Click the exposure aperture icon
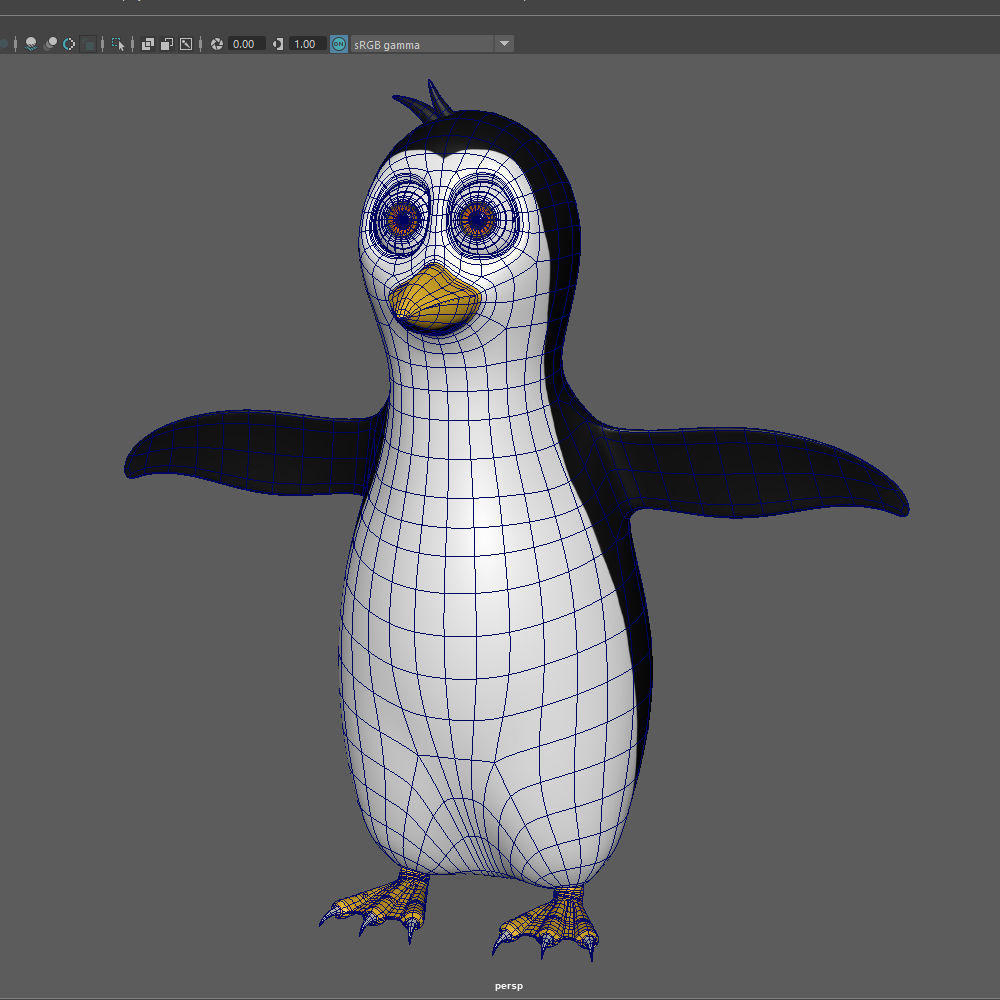The width and height of the screenshot is (1000, 1000). (217, 44)
